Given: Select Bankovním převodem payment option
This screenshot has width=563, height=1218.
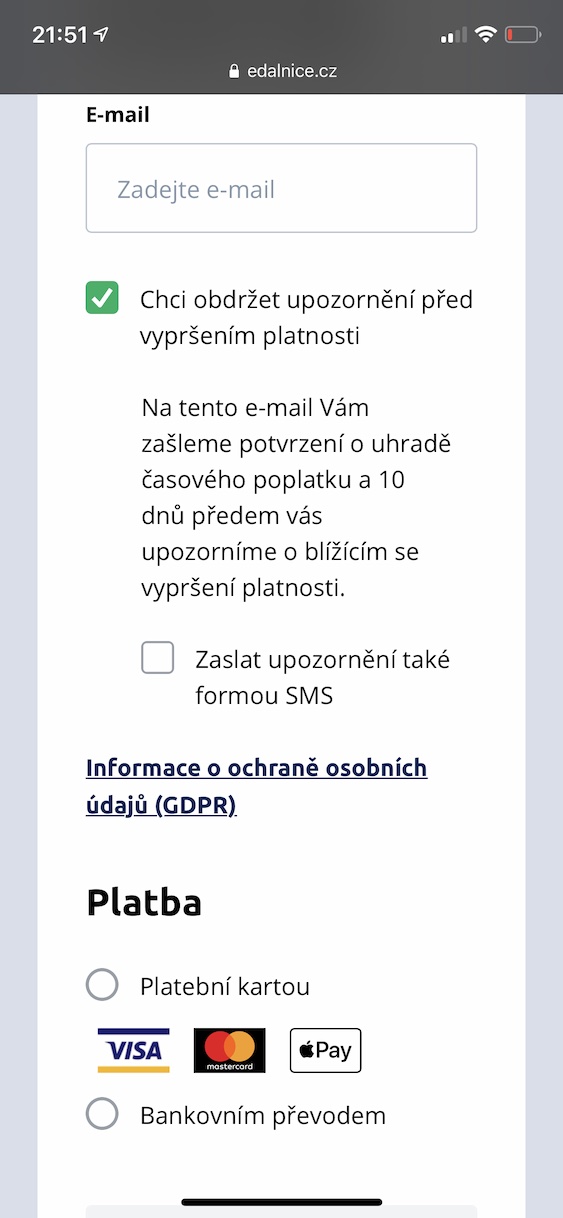Looking at the screenshot, I should (x=102, y=1113).
